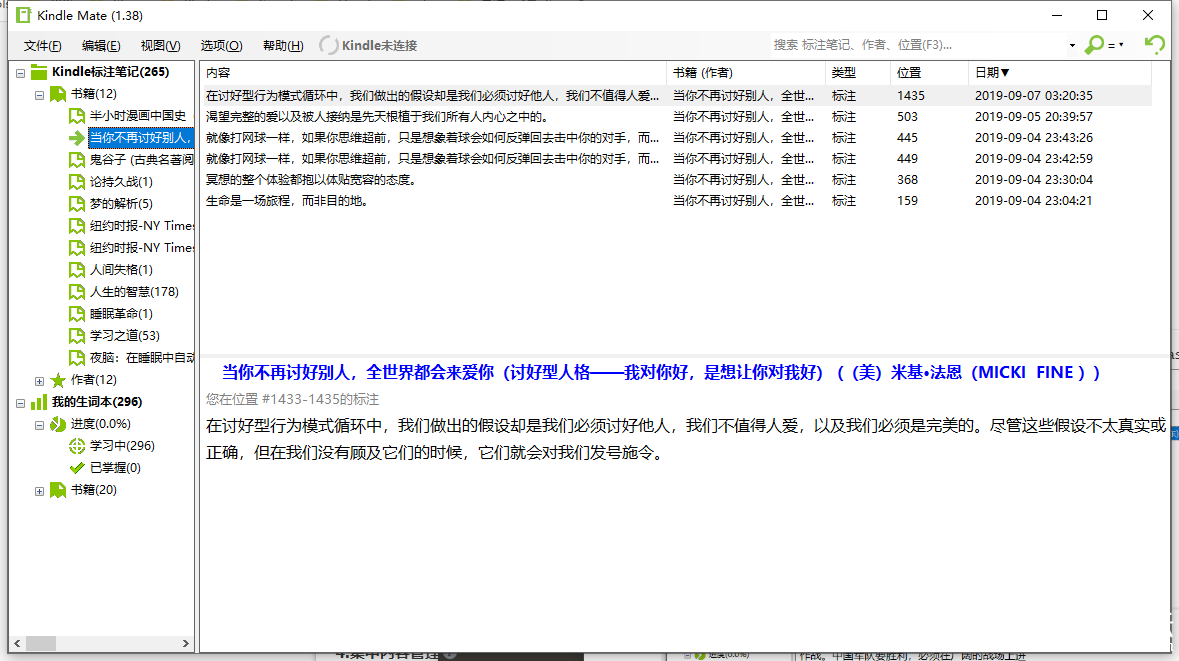Open the 帮助(H) menu
Image resolution: width=1179 pixels, height=661 pixels.
283,46
